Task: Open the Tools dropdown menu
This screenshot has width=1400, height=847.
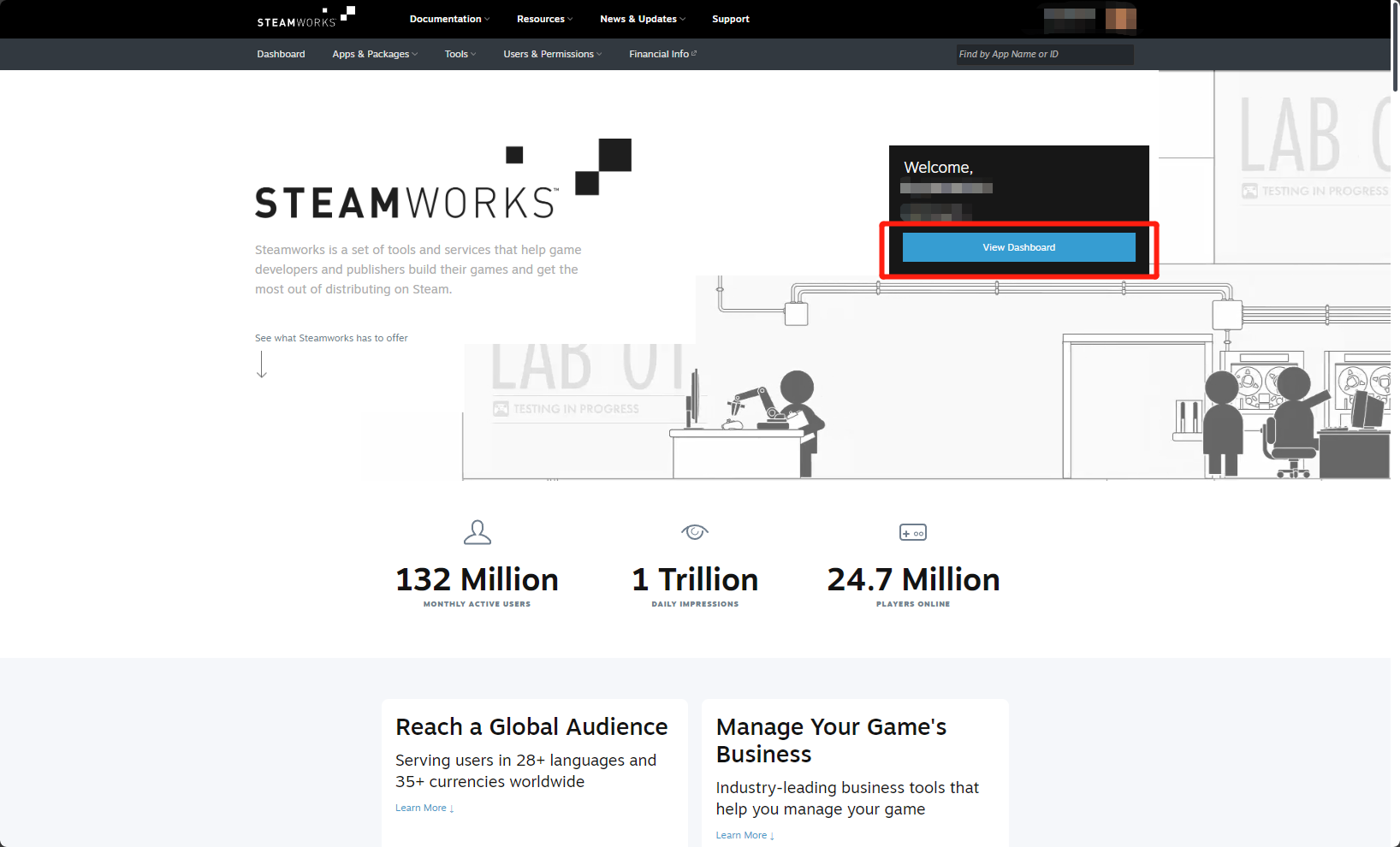Action: coord(460,54)
